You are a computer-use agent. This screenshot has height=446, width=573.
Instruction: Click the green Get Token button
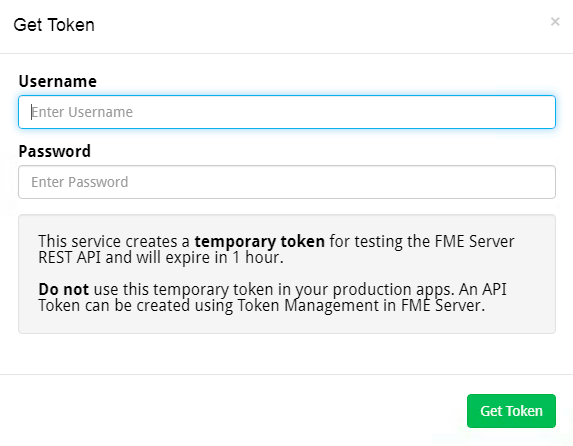tap(511, 411)
